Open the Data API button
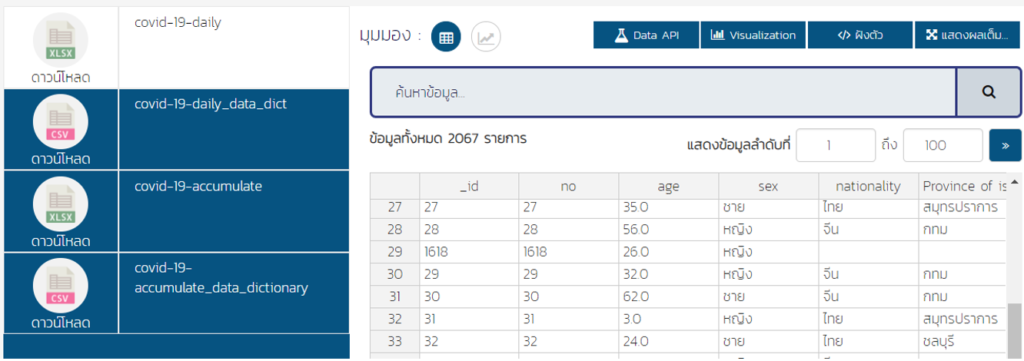Screen dimensions: 1024x361 646,35
